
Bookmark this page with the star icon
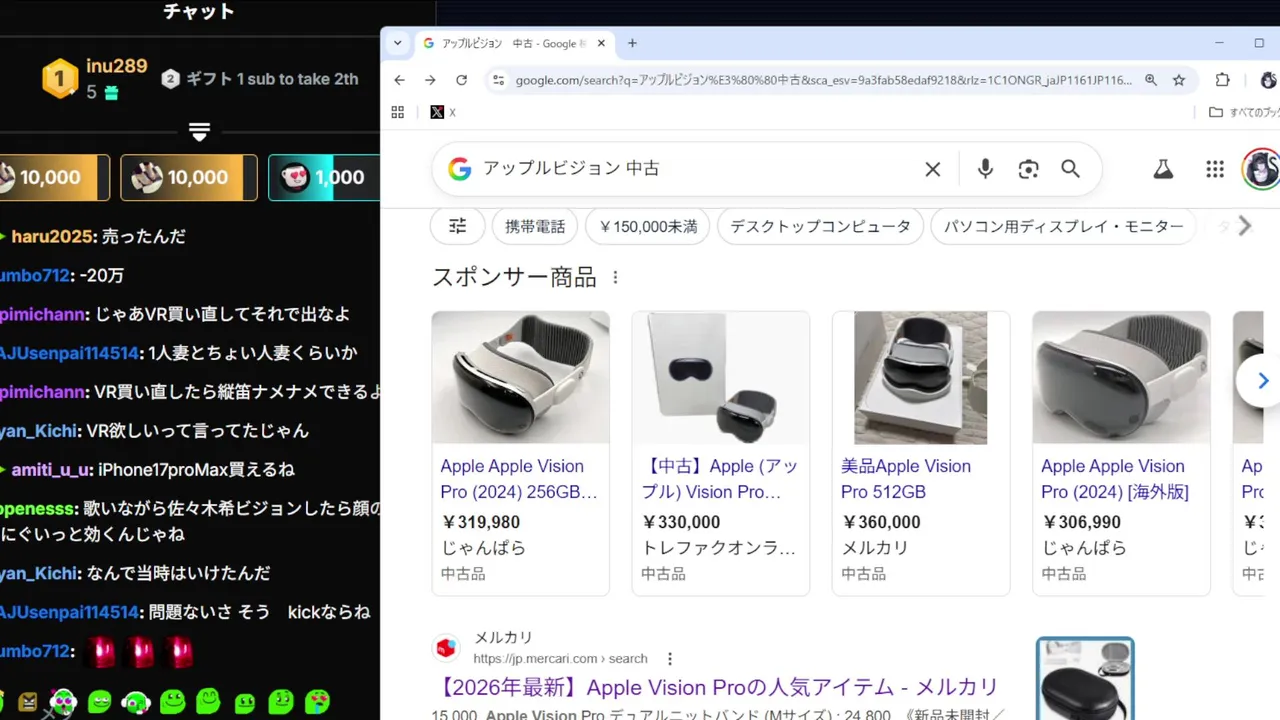pyautogui.click(x=1179, y=80)
